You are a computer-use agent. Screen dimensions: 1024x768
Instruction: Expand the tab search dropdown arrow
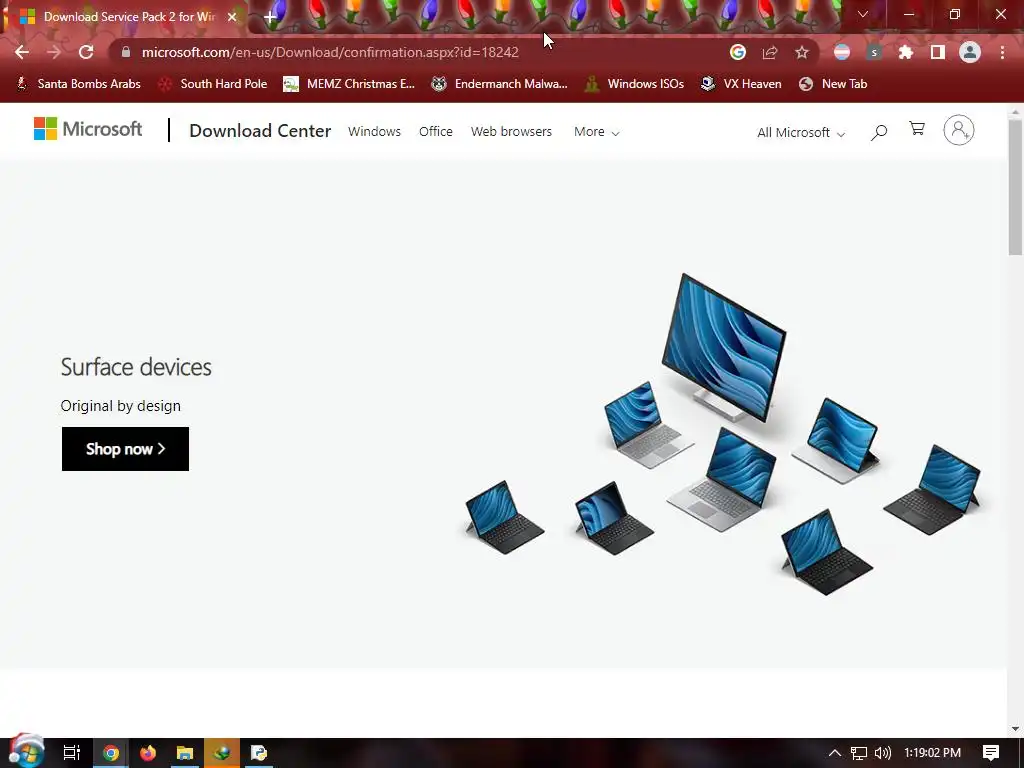pos(863,14)
